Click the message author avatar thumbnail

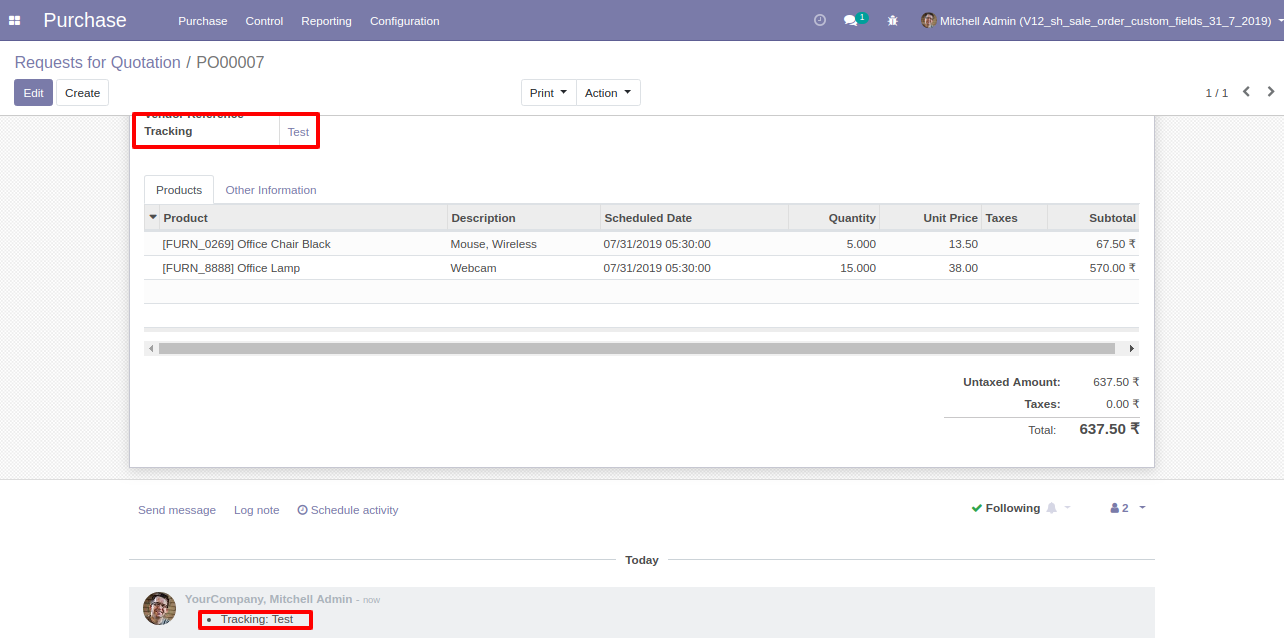point(159,608)
